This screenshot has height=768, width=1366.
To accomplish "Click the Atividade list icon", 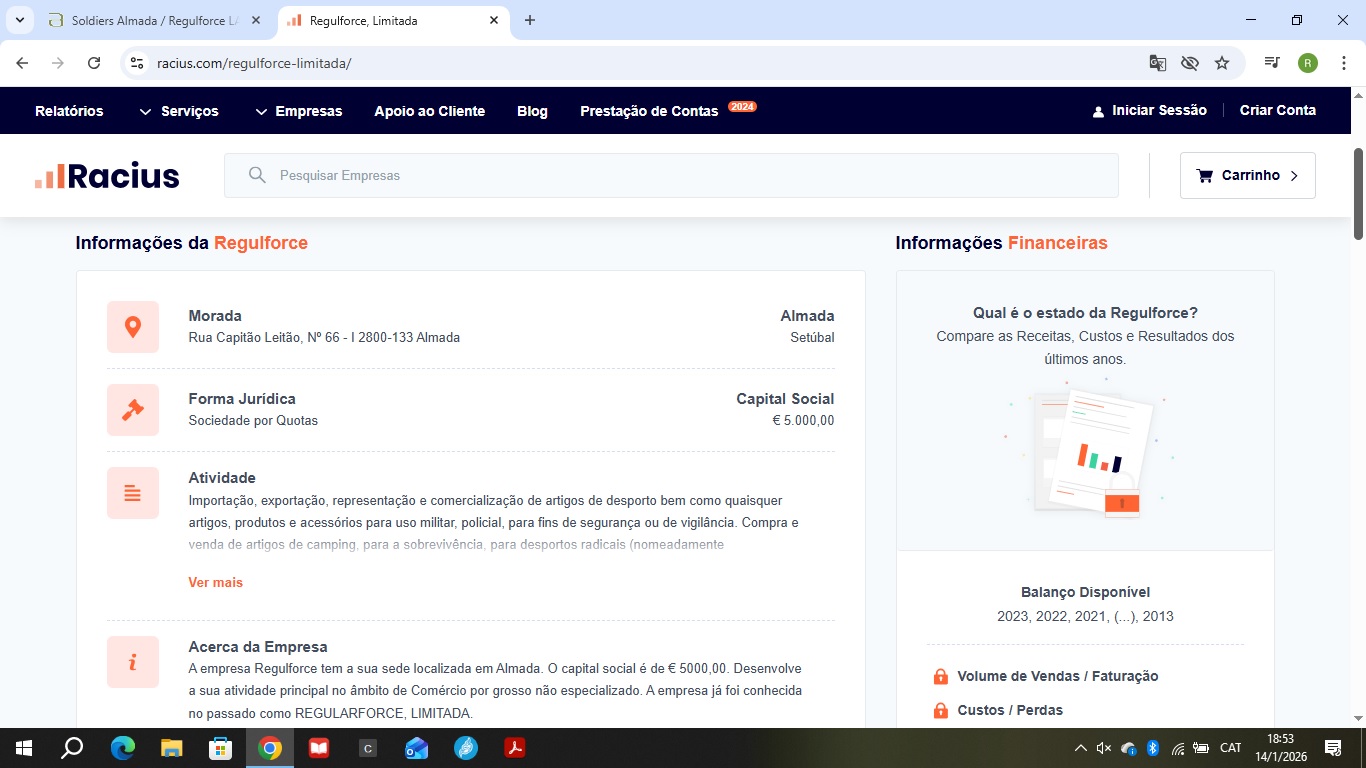I will point(133,493).
